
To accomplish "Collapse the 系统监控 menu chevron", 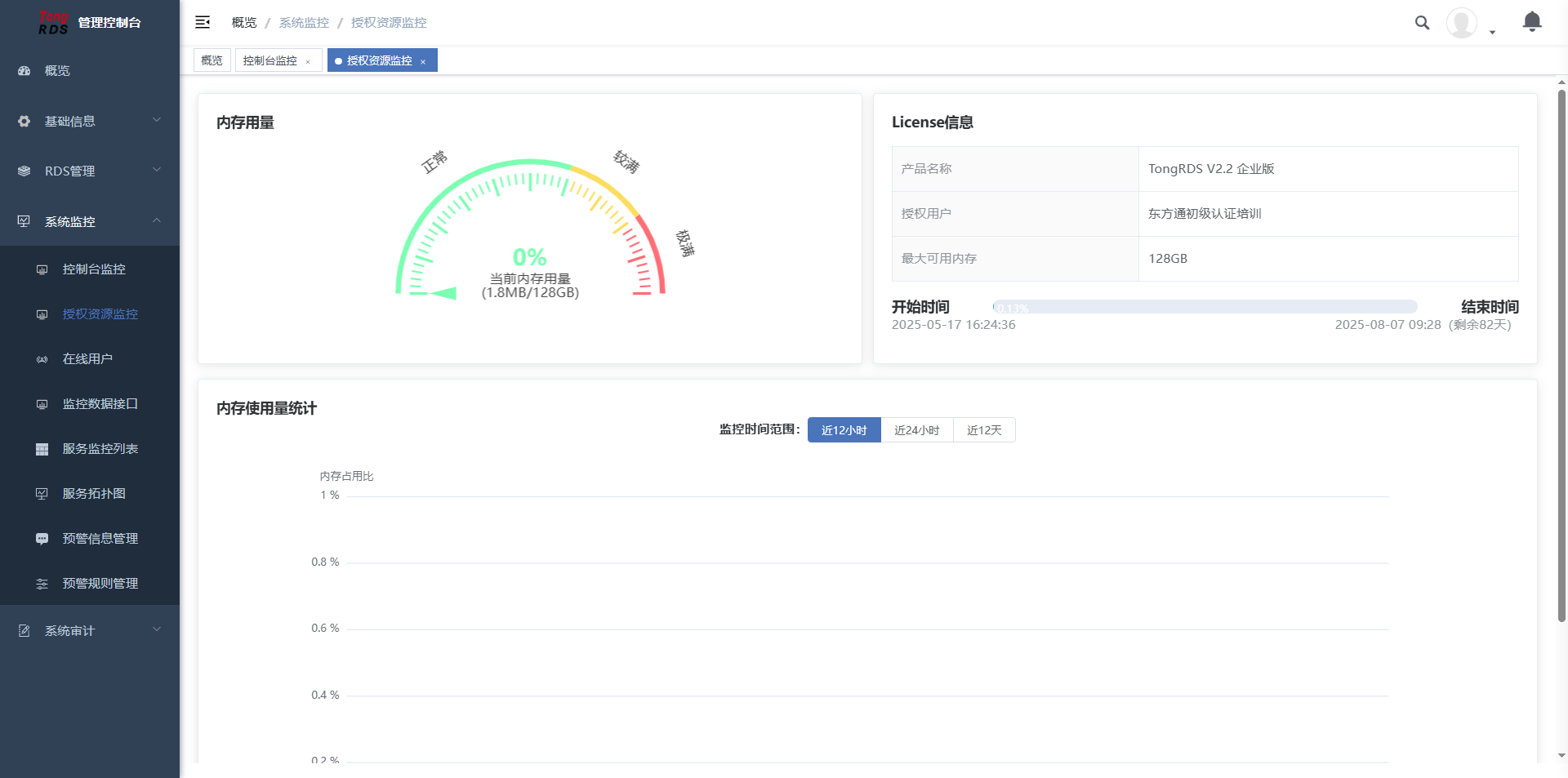I will tap(157, 221).
